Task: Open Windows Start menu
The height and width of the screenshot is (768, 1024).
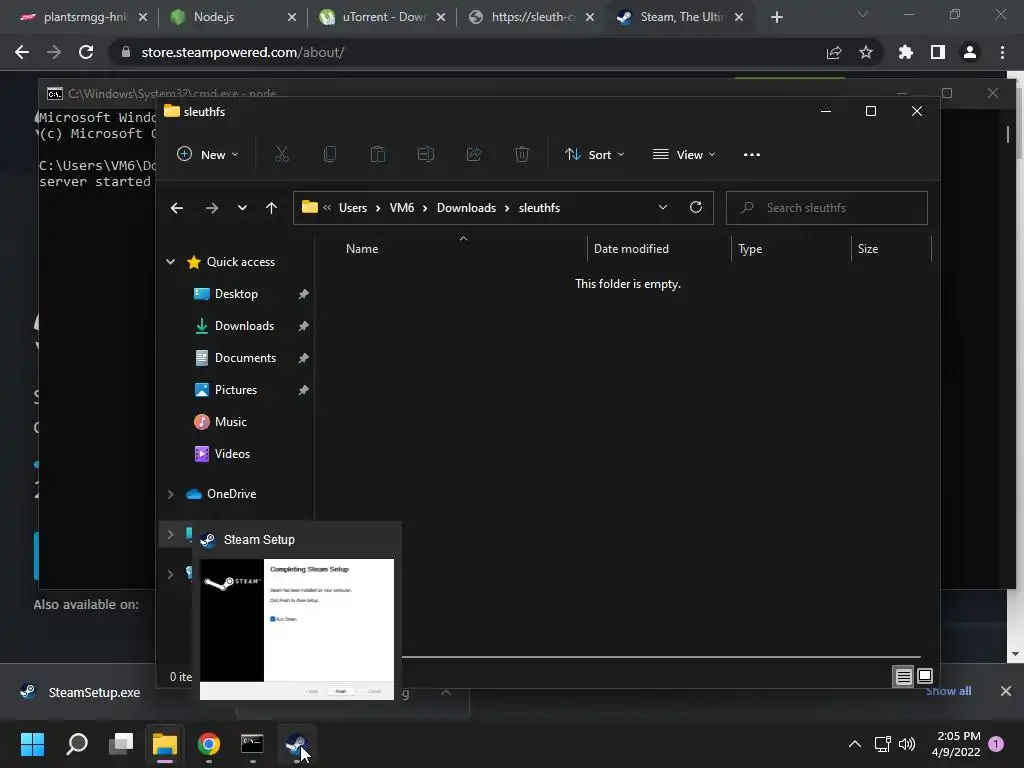Action: coord(32,744)
